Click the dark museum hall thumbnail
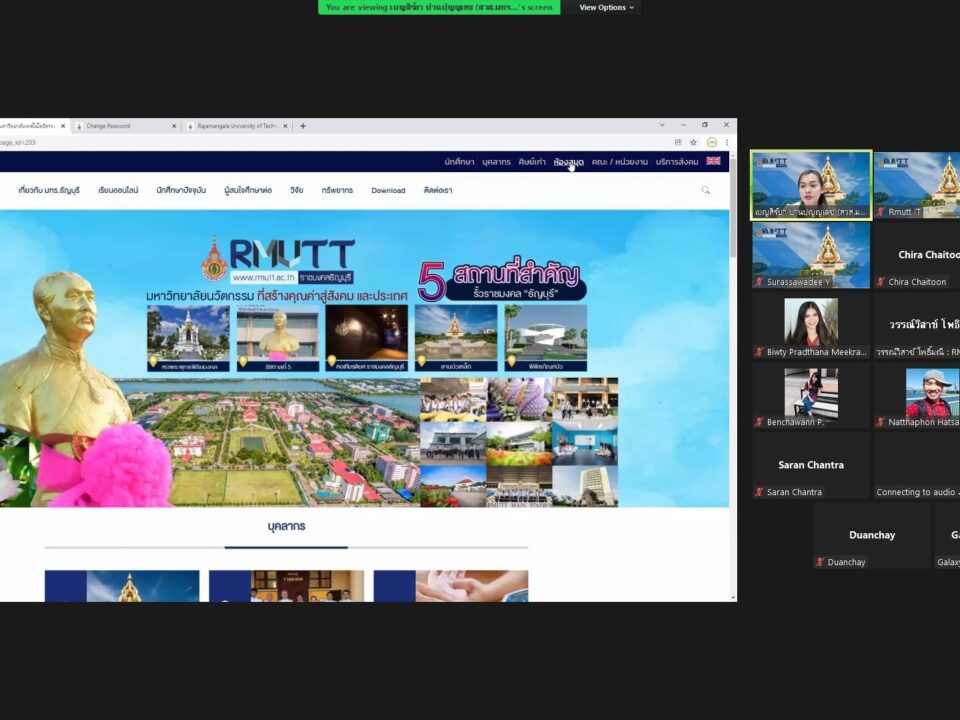Viewport: 960px width, 720px height. (x=367, y=338)
